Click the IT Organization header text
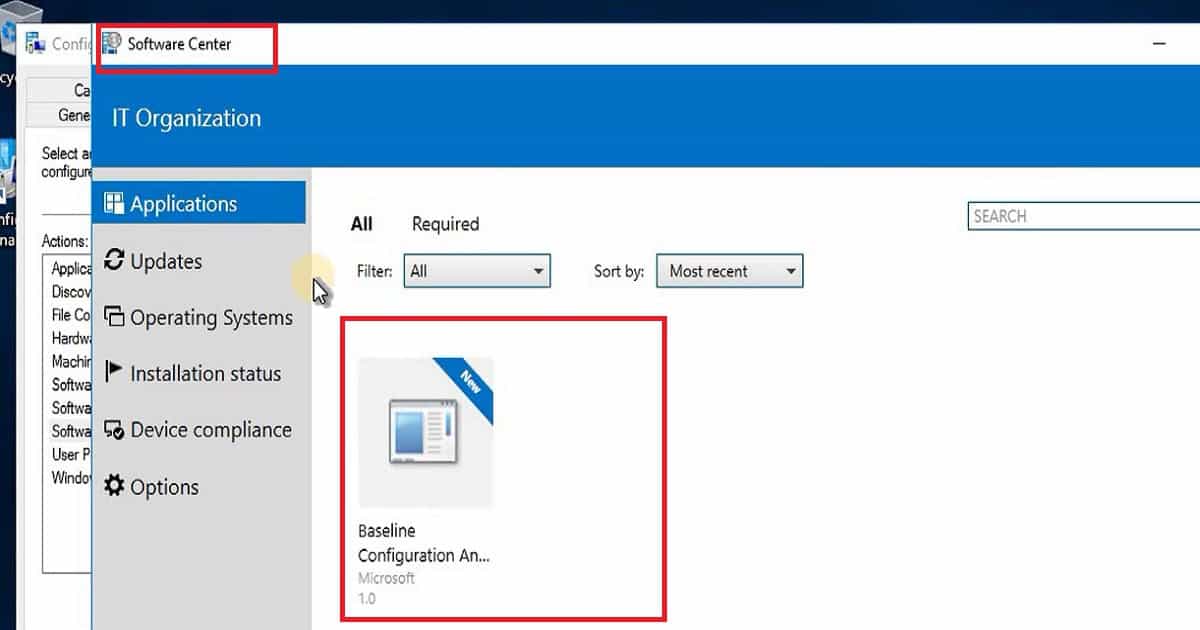1200x630 pixels. point(186,118)
